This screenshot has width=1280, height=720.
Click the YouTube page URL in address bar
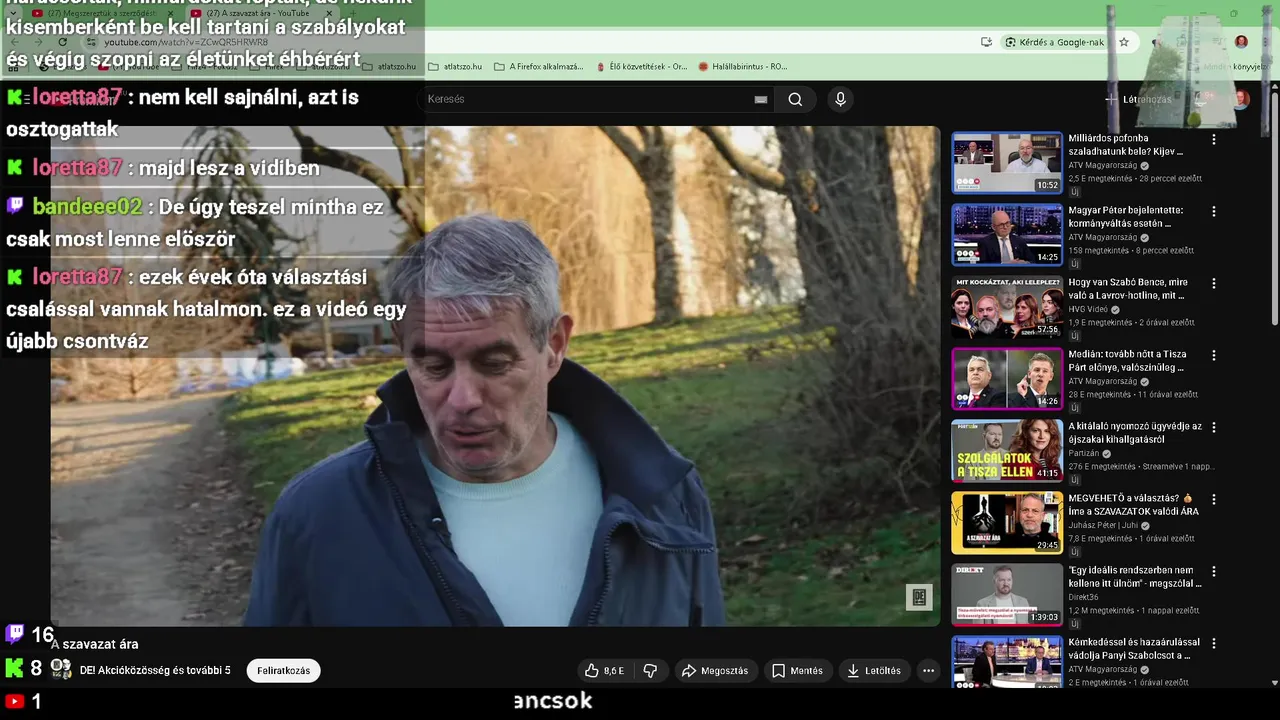pos(186,42)
